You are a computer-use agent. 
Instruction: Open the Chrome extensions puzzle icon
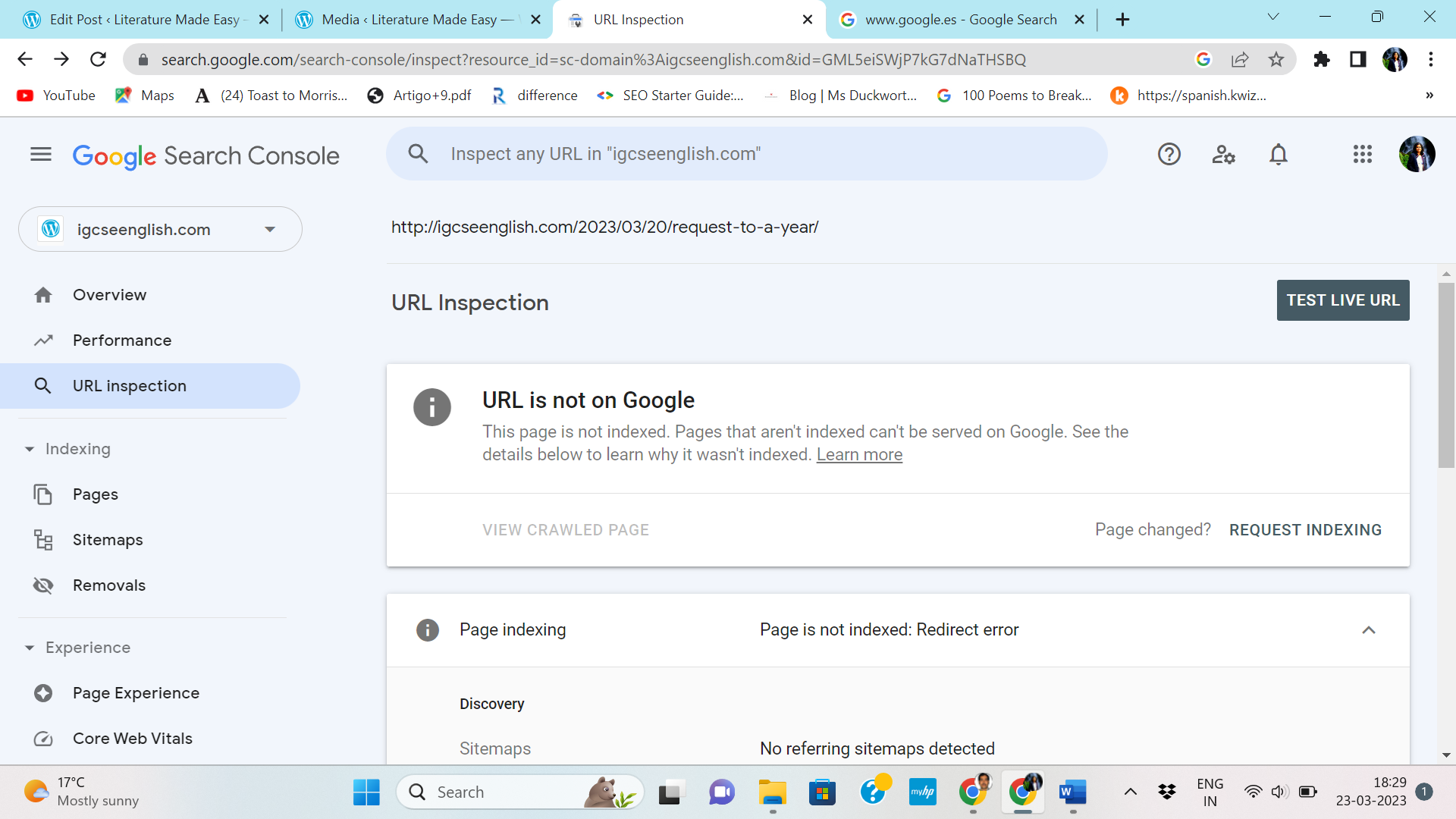(1322, 59)
